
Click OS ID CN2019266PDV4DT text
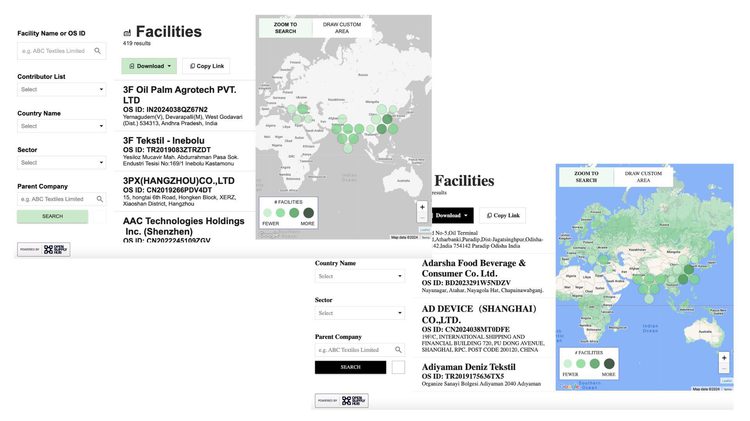(167, 190)
